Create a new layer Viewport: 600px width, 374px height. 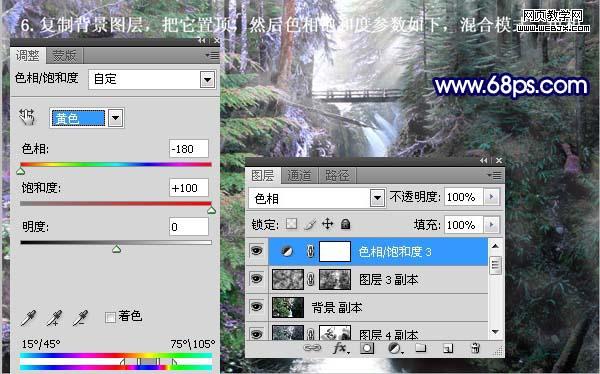(x=448, y=348)
